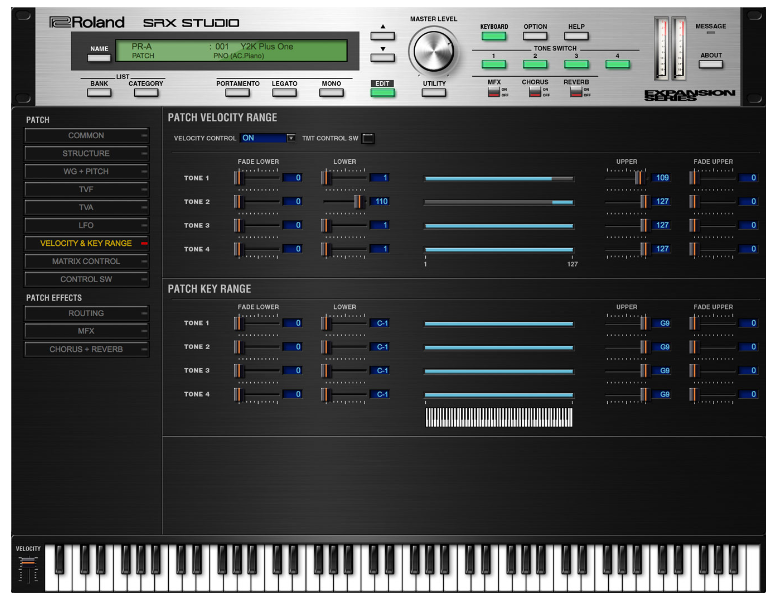Click Tone 4 velocity Fade Lower value 0
This screenshot has width=773, height=601.
pos(292,249)
